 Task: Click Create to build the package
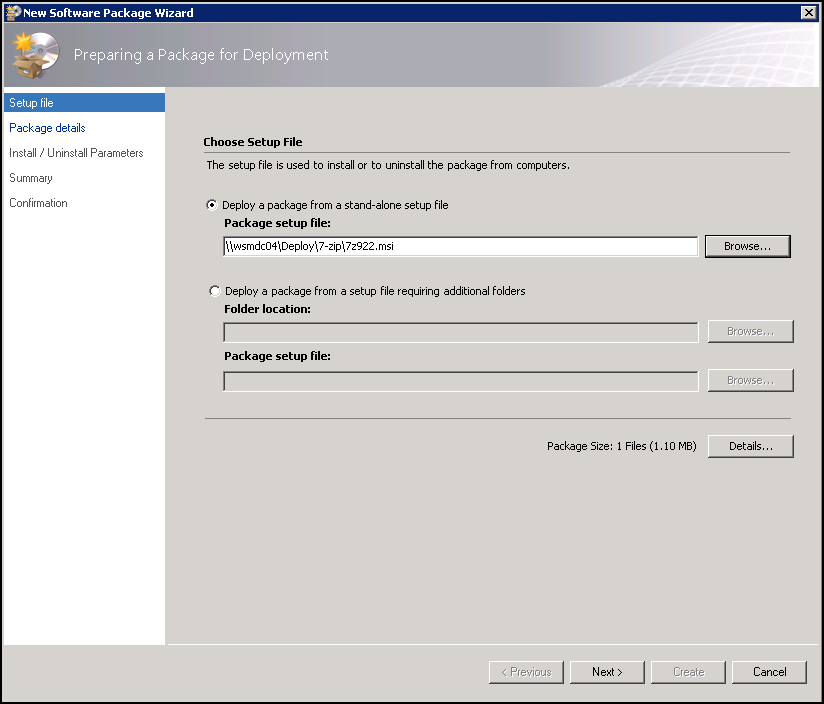coord(687,671)
